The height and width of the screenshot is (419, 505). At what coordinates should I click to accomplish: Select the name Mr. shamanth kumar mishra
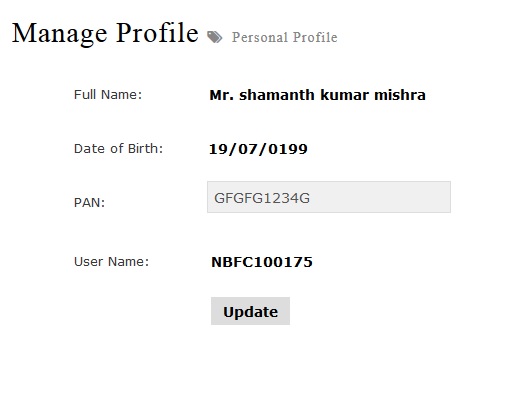coord(317,95)
